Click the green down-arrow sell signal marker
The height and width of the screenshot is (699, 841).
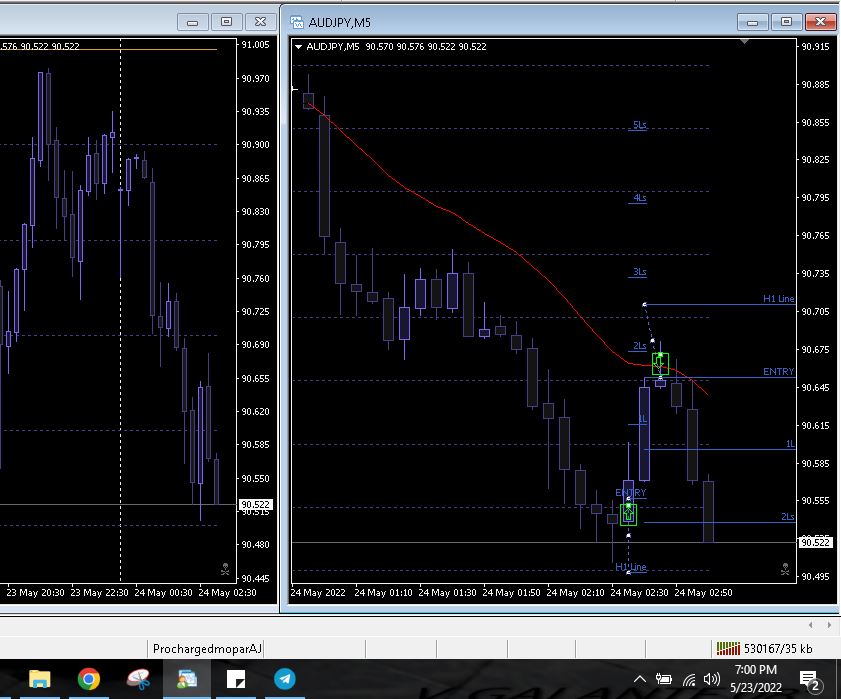point(660,363)
